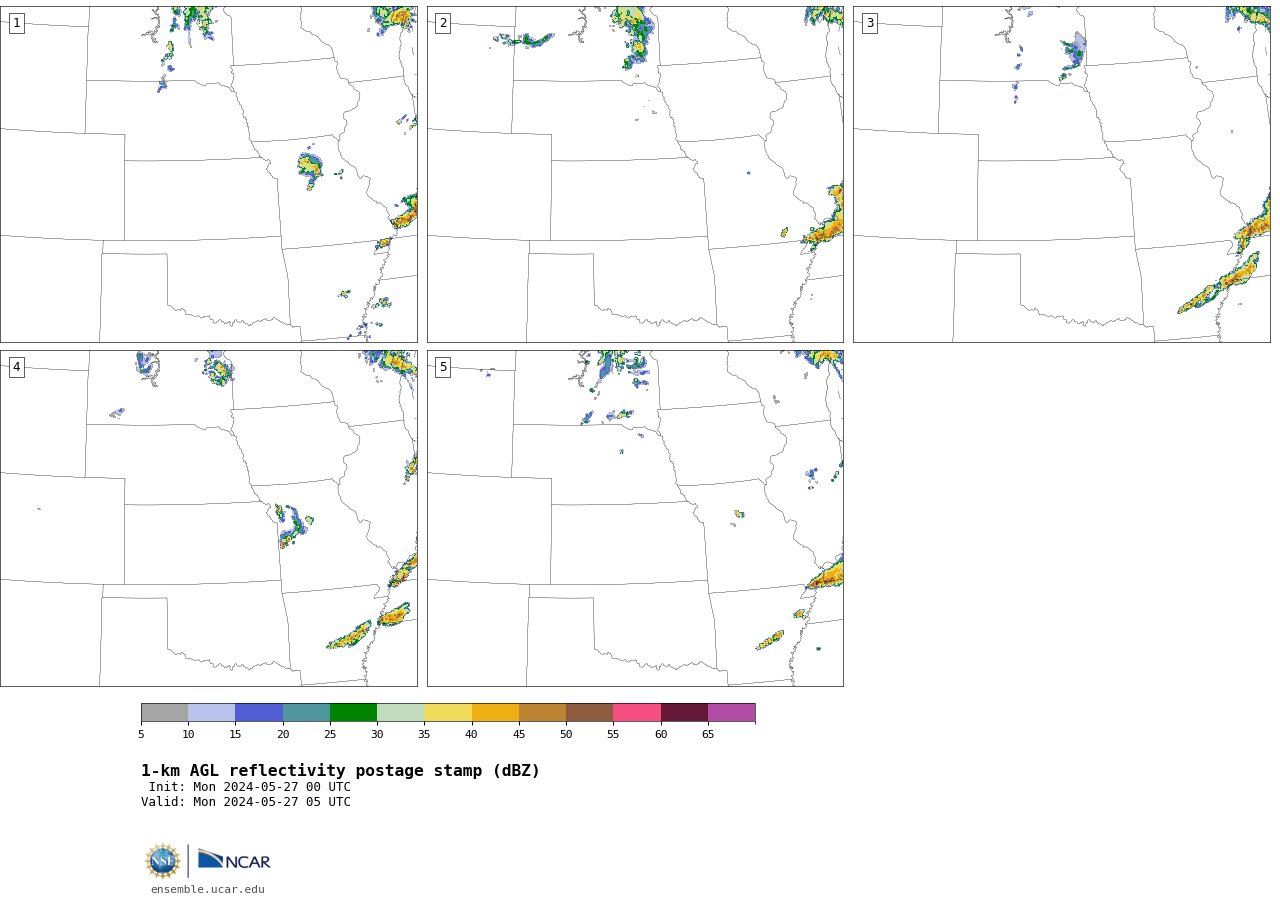
Task: Click the yellow 35-40 dBZ swatch
Action: pyautogui.click(x=448, y=712)
